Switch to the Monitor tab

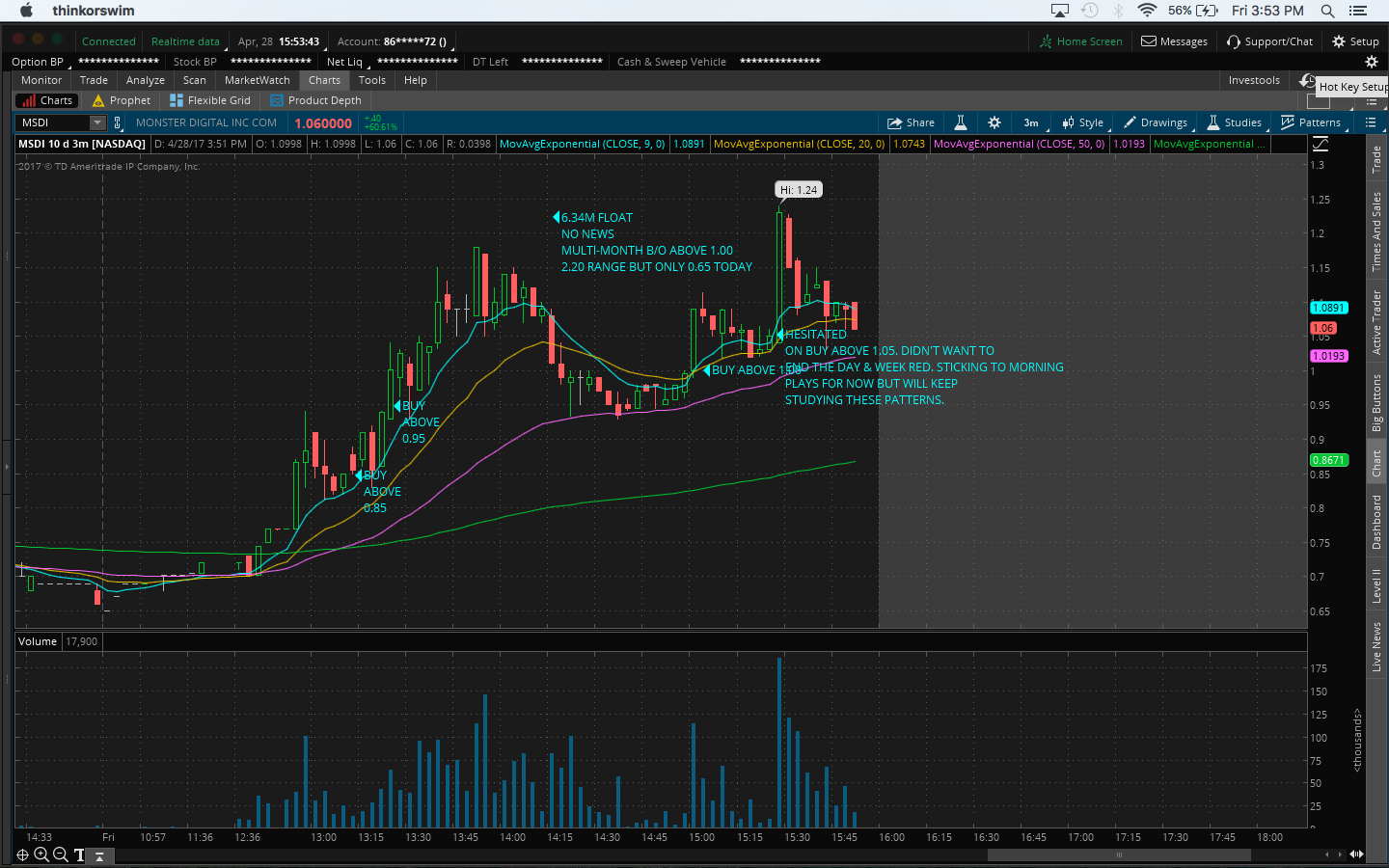point(41,80)
